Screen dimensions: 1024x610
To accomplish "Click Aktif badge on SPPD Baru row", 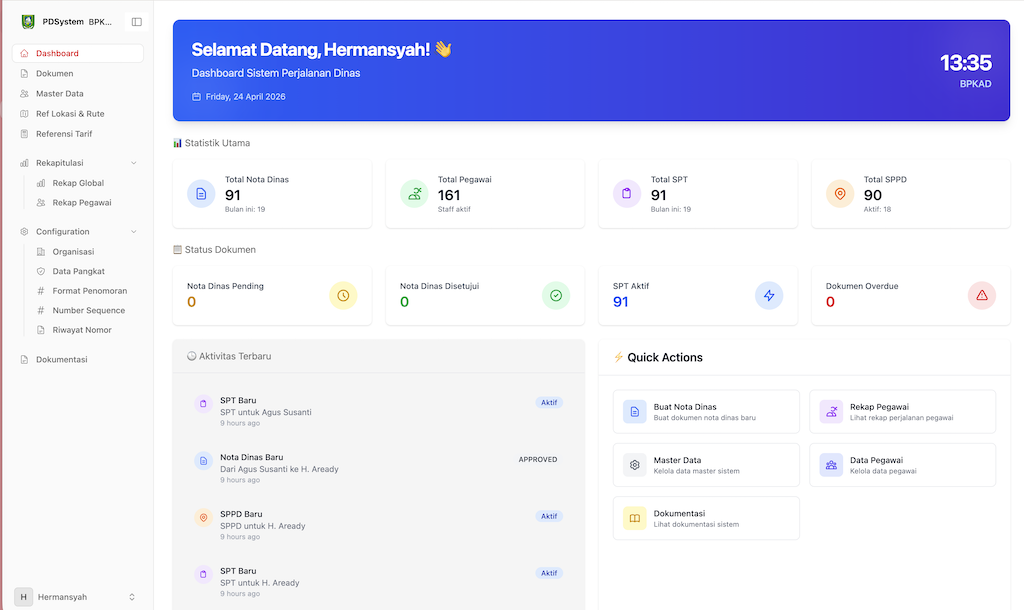I will pos(549,517).
